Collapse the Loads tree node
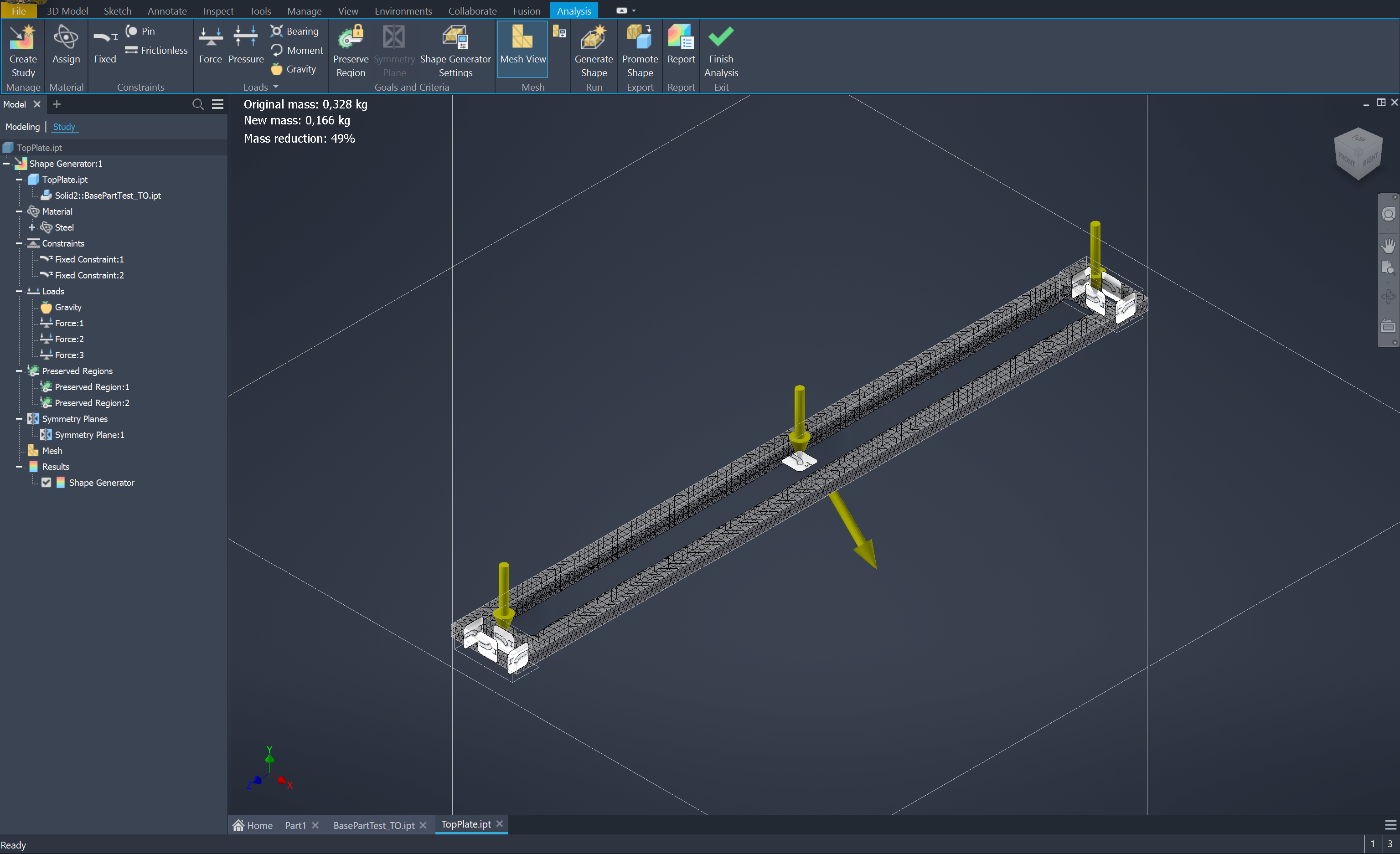 tap(19, 291)
